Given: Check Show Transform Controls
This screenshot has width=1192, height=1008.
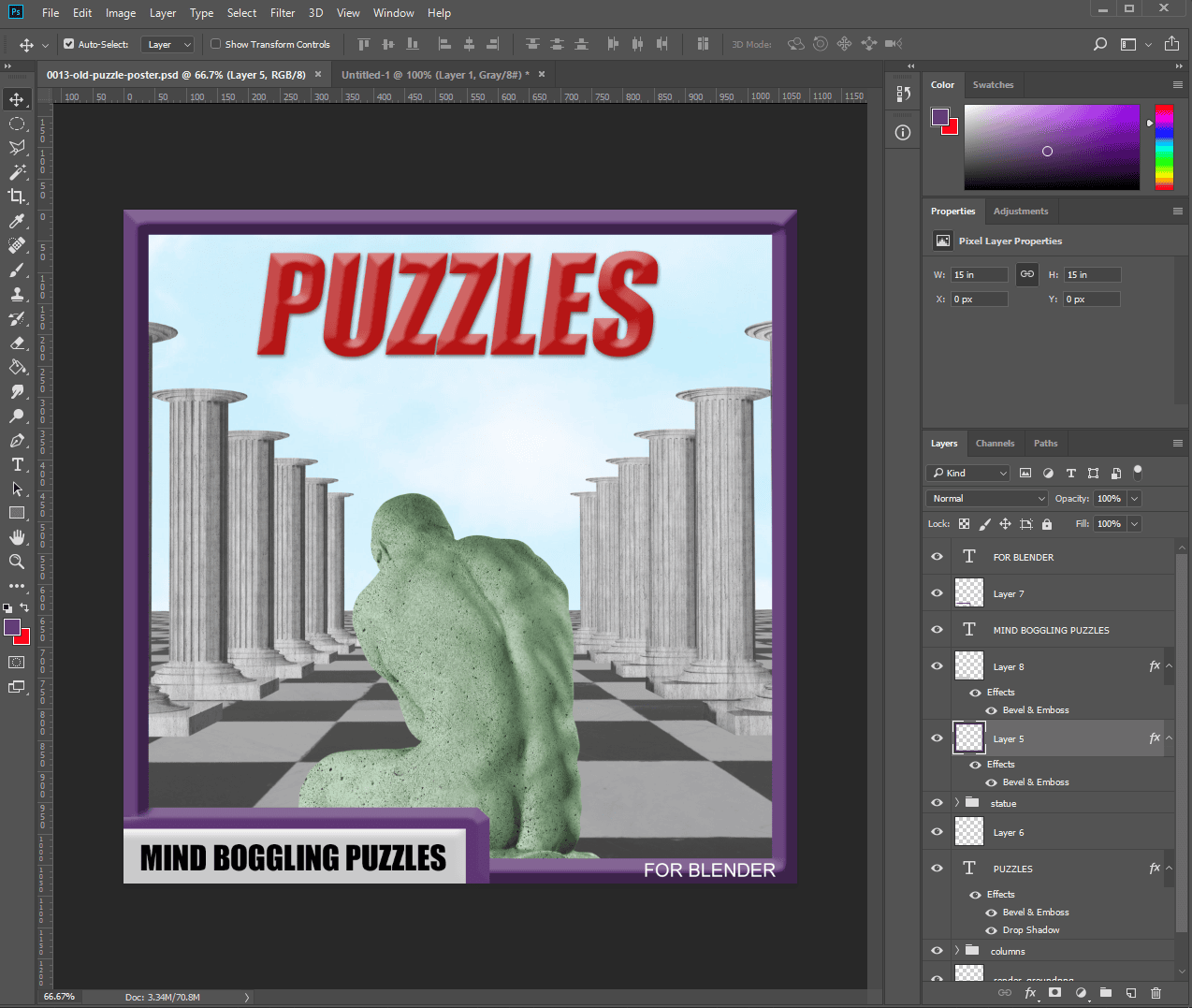Looking at the screenshot, I should [216, 44].
